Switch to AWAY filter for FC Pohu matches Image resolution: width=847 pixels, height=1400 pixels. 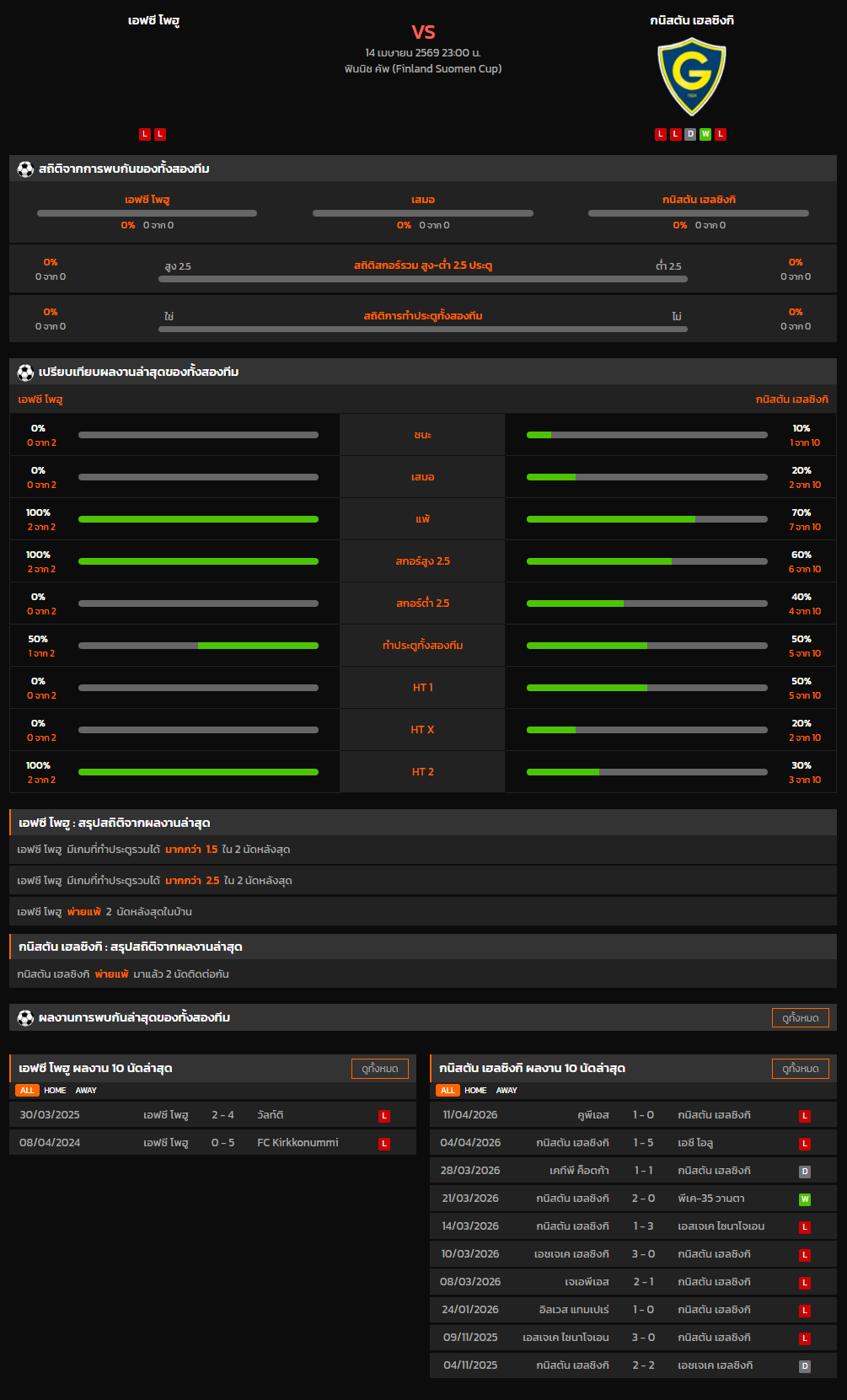[86, 1091]
